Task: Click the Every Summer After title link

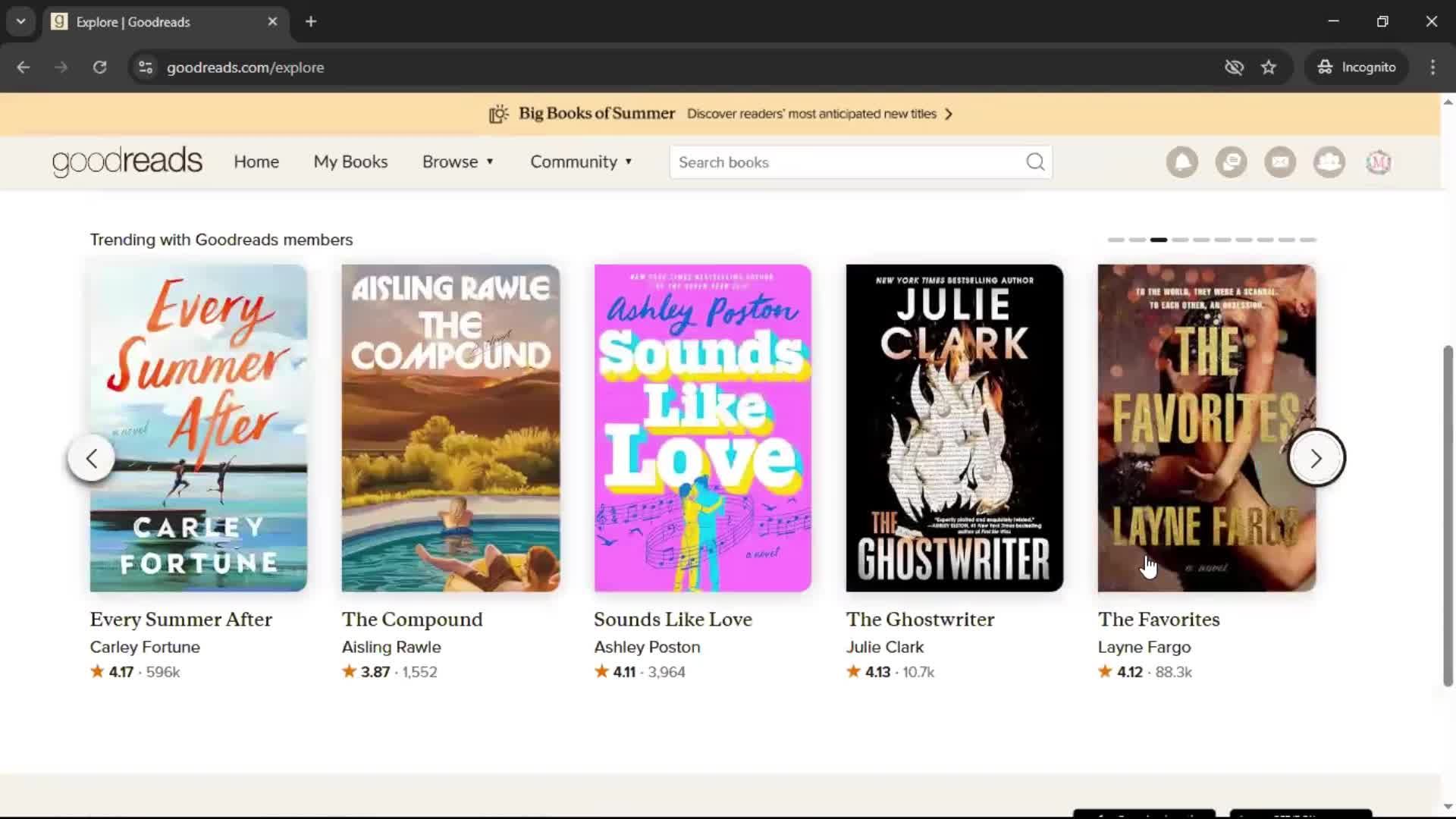Action: 180,620
